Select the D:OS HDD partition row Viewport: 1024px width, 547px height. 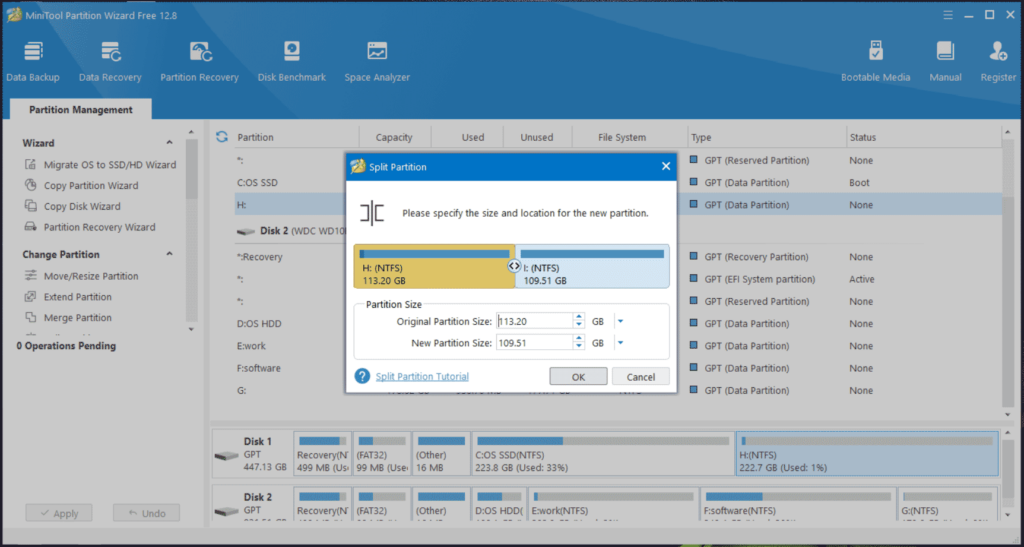pos(617,324)
